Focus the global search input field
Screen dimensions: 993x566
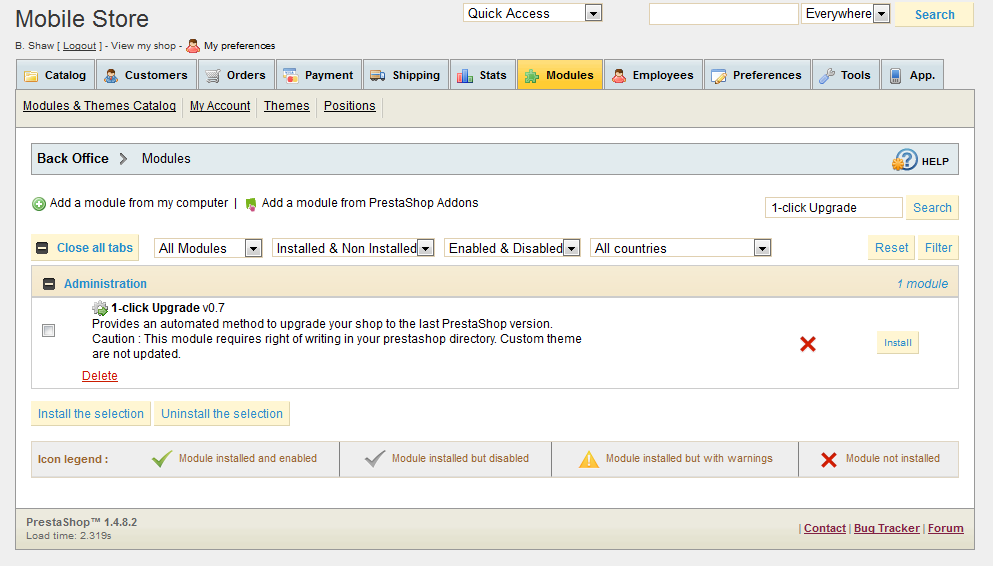coord(723,14)
